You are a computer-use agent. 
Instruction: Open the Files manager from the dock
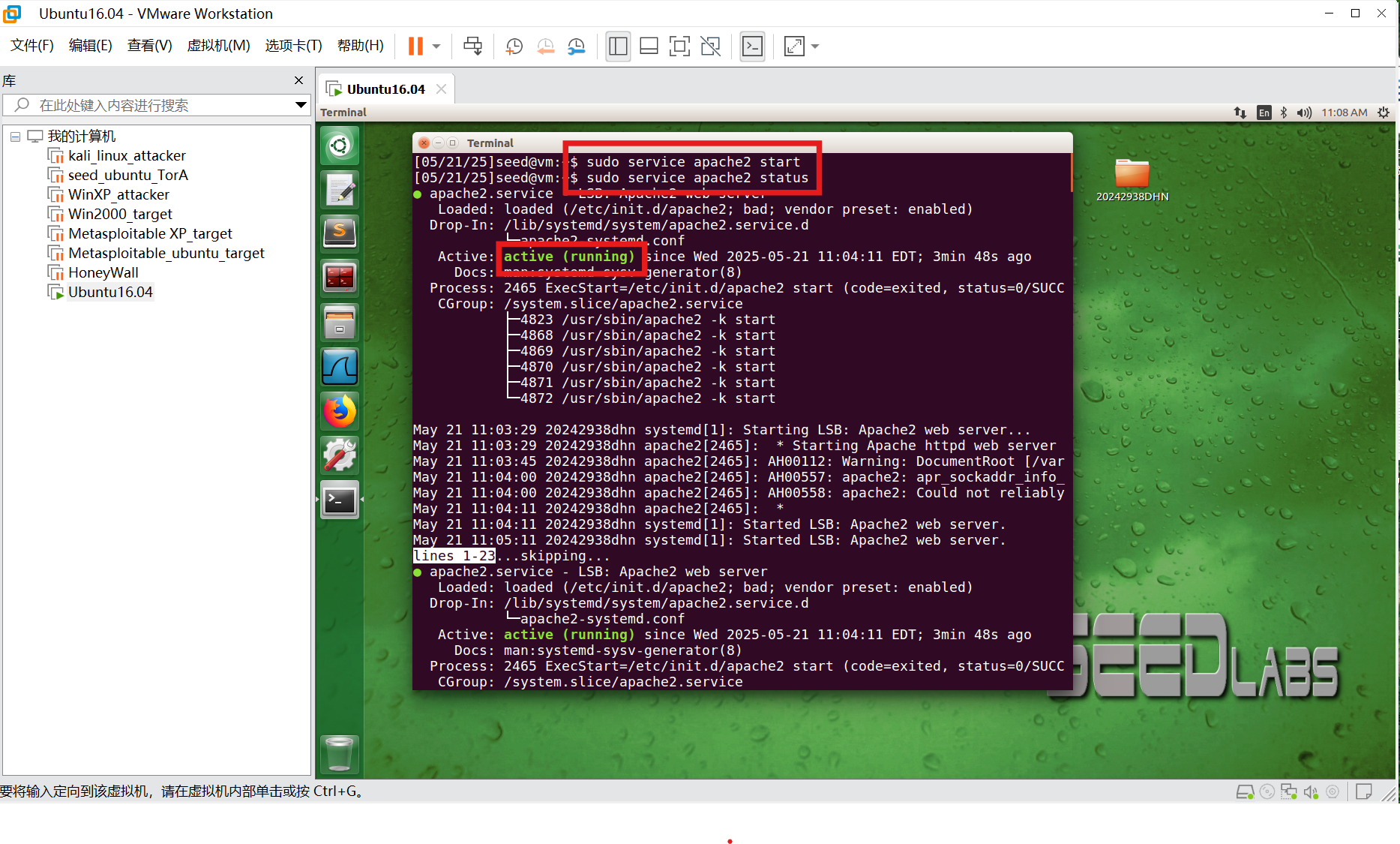click(340, 323)
